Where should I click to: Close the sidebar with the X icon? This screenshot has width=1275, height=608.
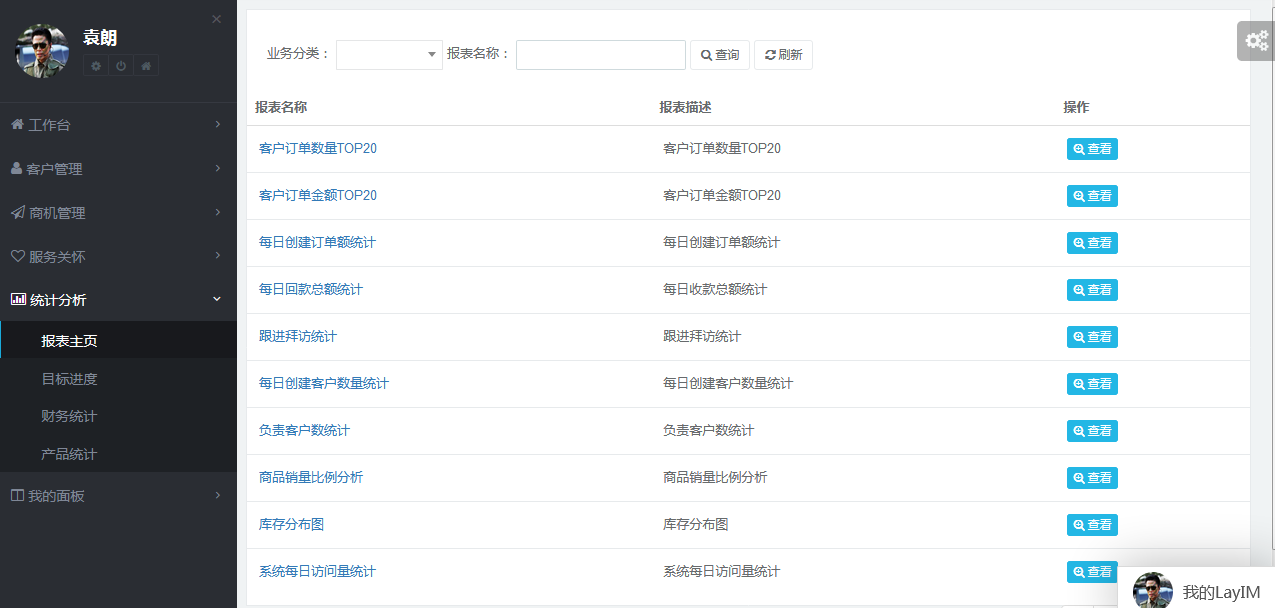pyautogui.click(x=217, y=19)
